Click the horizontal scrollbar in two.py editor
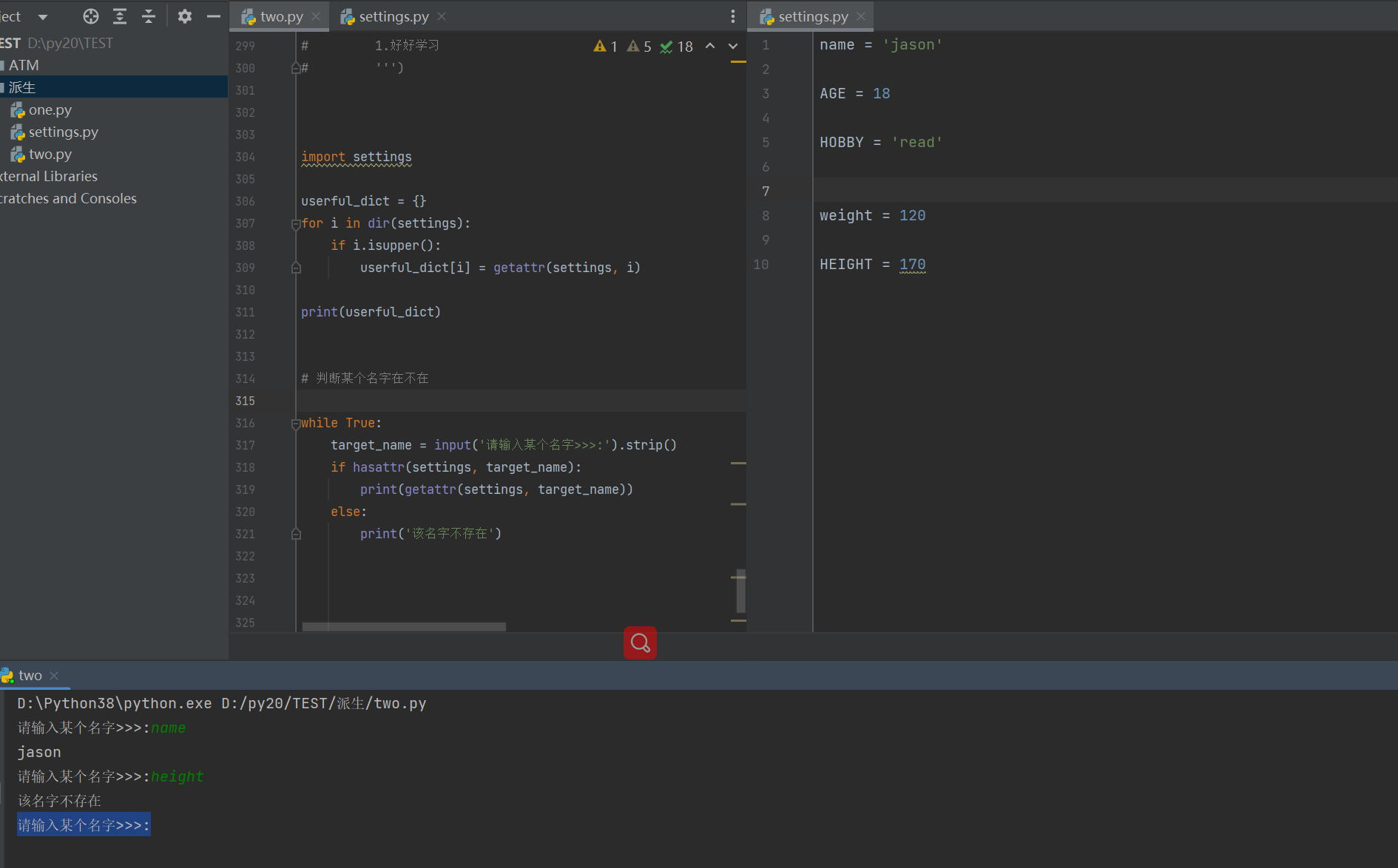The image size is (1398, 868). (404, 626)
